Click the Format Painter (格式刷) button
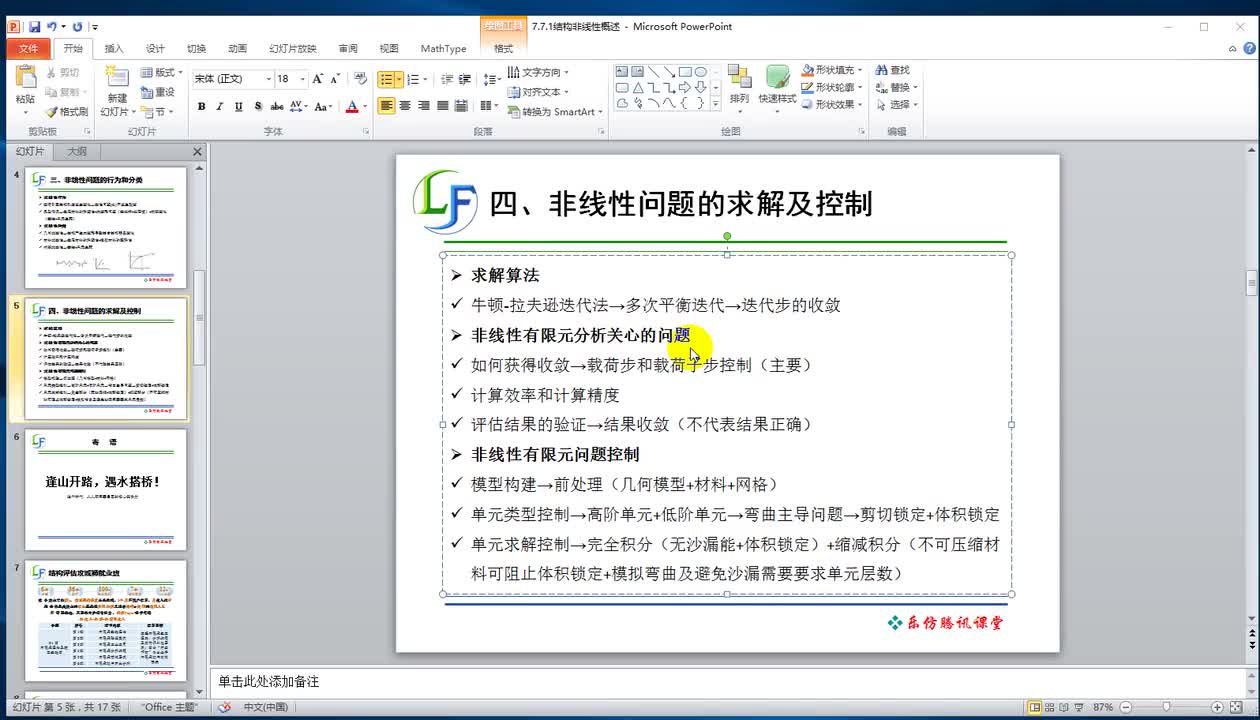Viewport: 1260px width, 720px height. click(x=66, y=112)
